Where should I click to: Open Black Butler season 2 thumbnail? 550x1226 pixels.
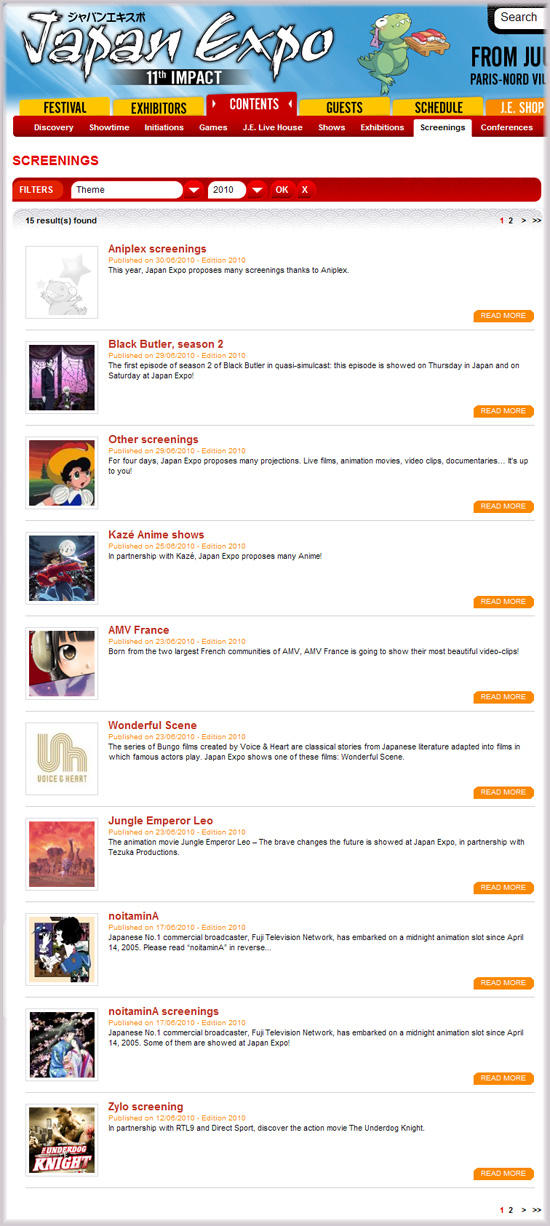(x=62, y=378)
